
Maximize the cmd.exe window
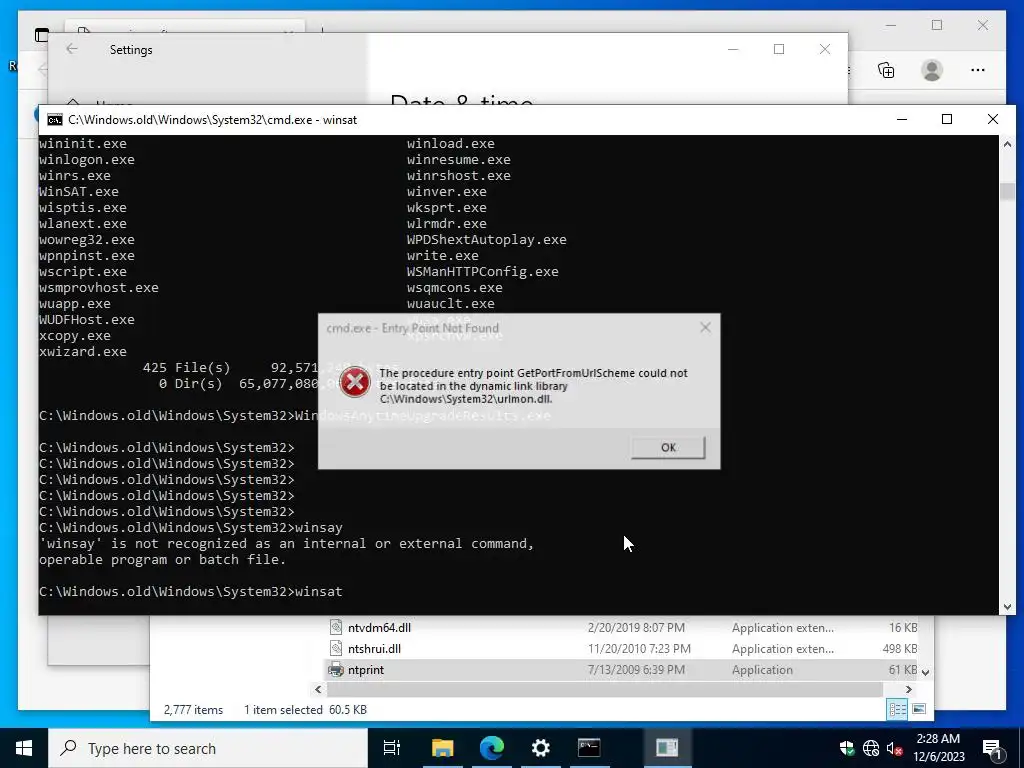947,120
